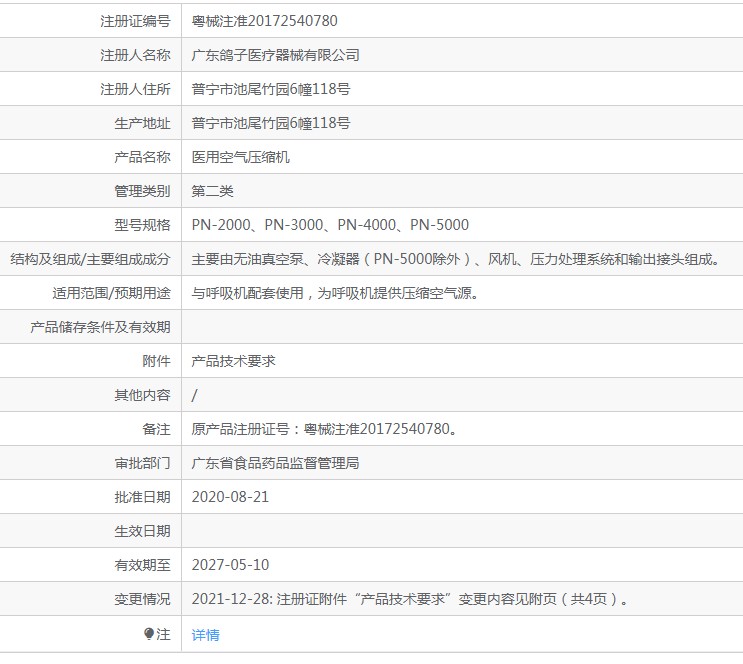Screen dimensions: 743x664
Task: Click the product name 医用空气压缩机
Action: [x=240, y=157]
